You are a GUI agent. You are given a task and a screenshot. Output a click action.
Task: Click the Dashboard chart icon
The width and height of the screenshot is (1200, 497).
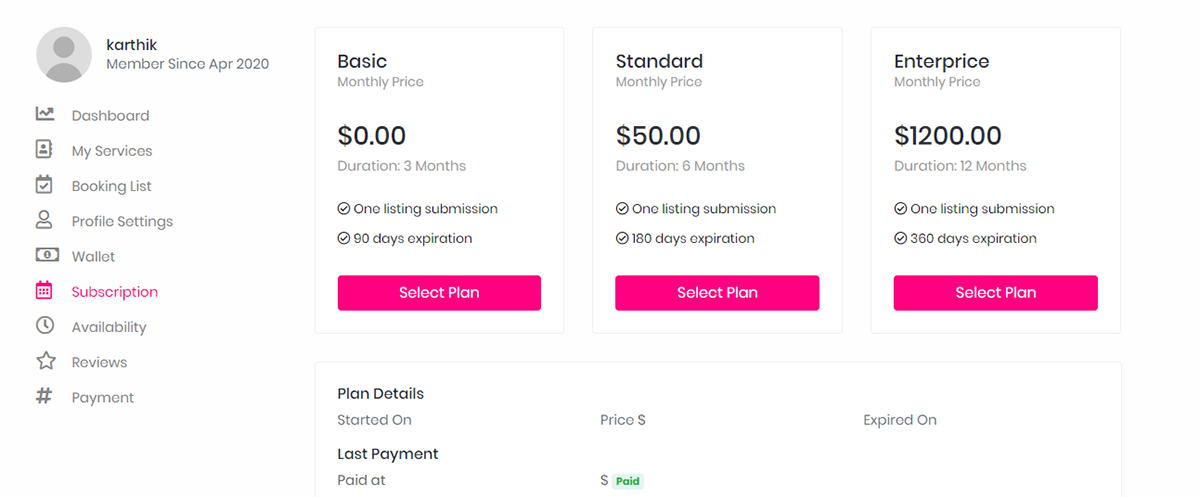(44, 114)
